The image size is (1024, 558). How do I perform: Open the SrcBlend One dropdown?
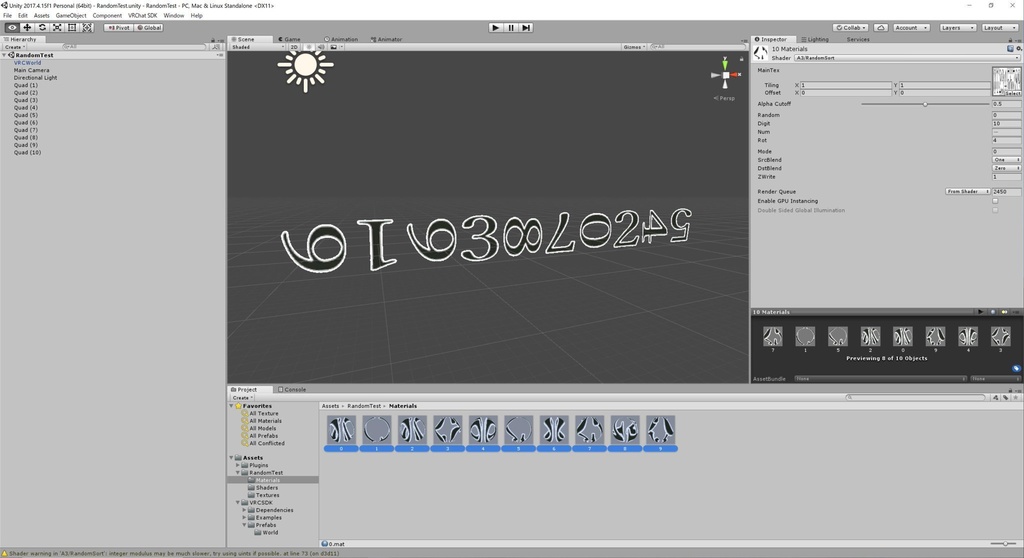pos(1006,160)
